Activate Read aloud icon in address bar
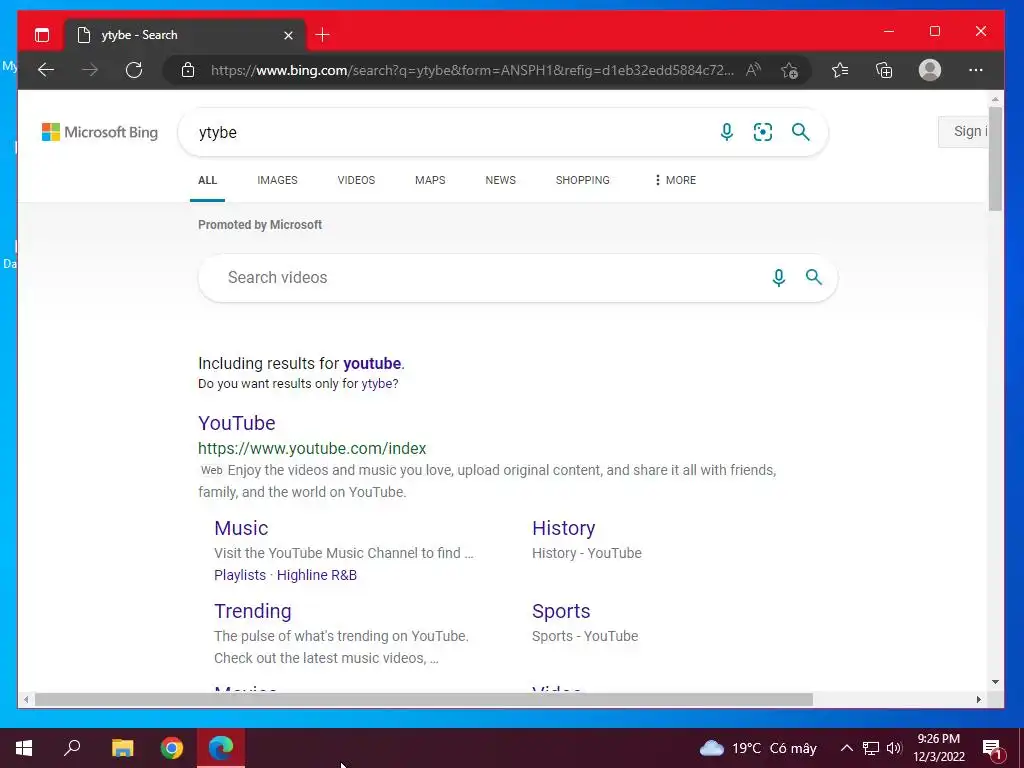This screenshot has width=1024, height=768. tap(753, 70)
